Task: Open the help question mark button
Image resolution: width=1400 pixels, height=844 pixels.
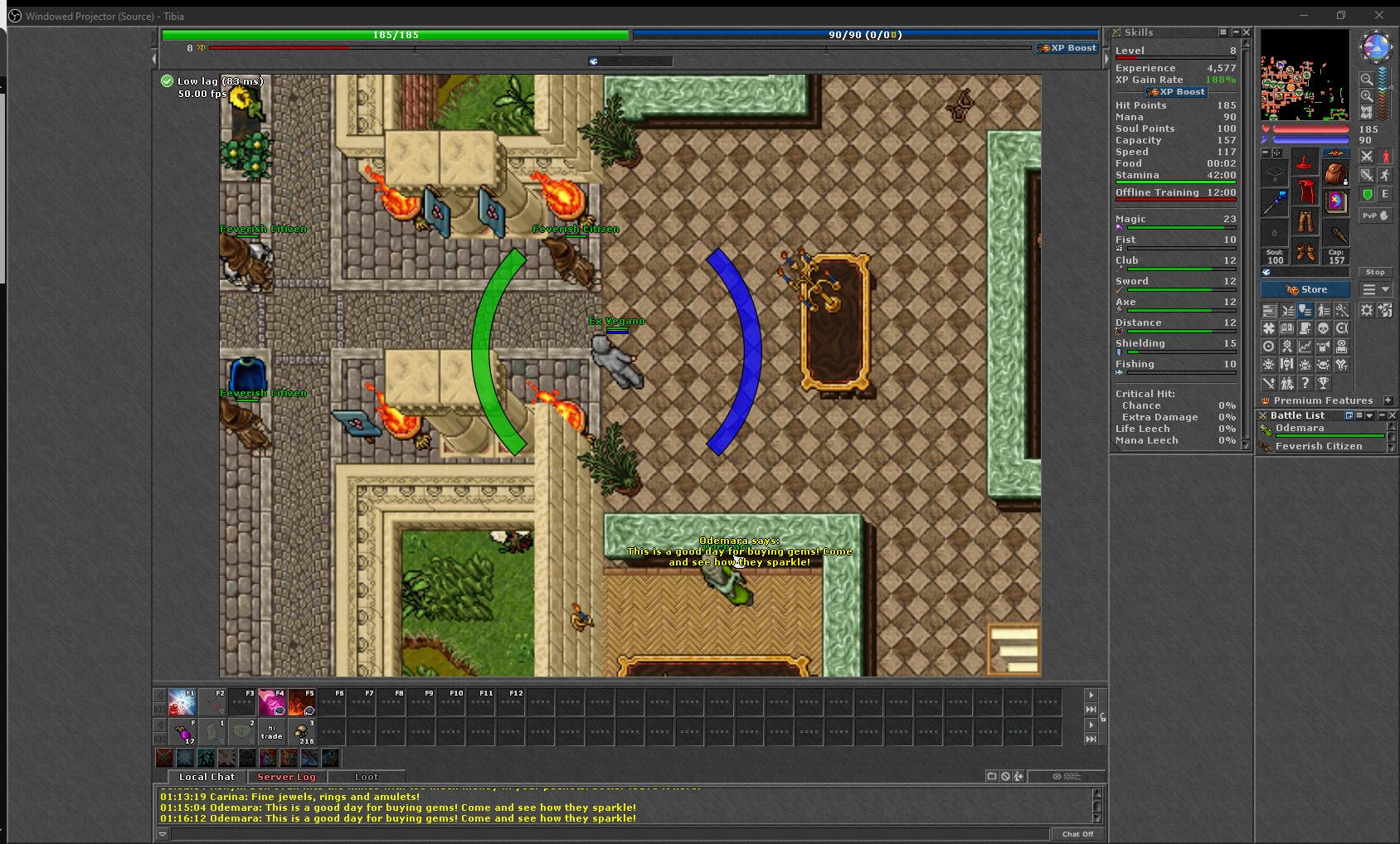Action: click(x=1305, y=383)
